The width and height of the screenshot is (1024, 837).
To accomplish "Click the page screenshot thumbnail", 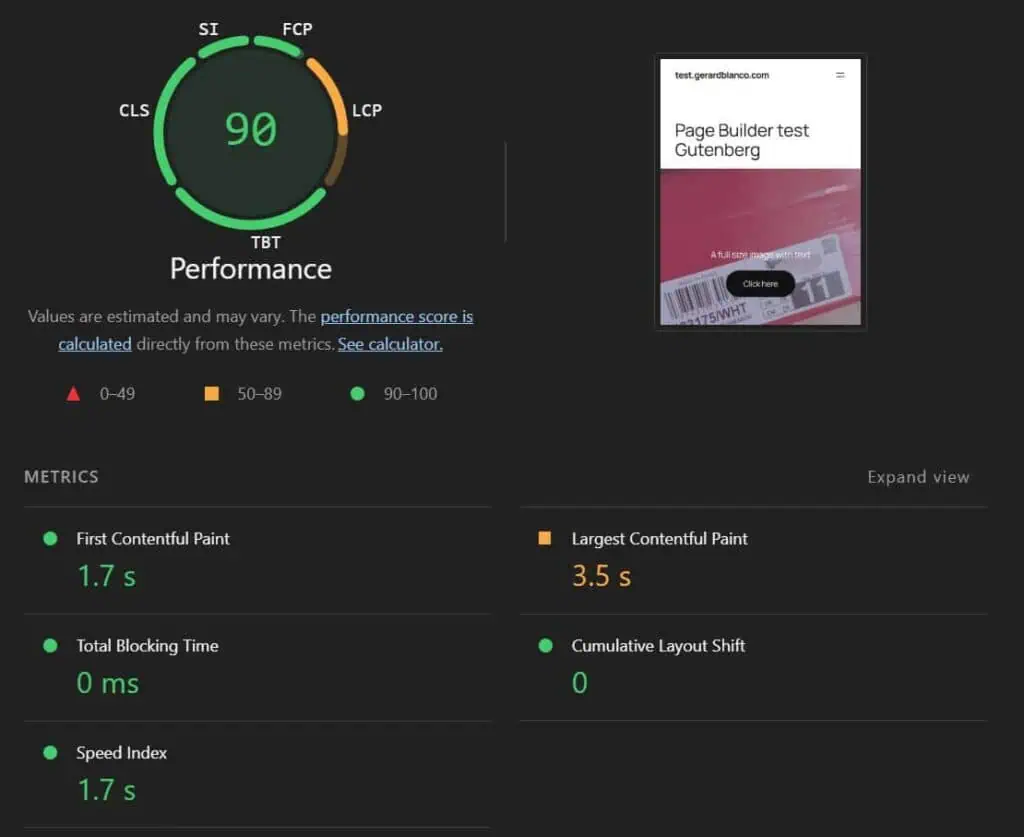I will pyautogui.click(x=760, y=191).
